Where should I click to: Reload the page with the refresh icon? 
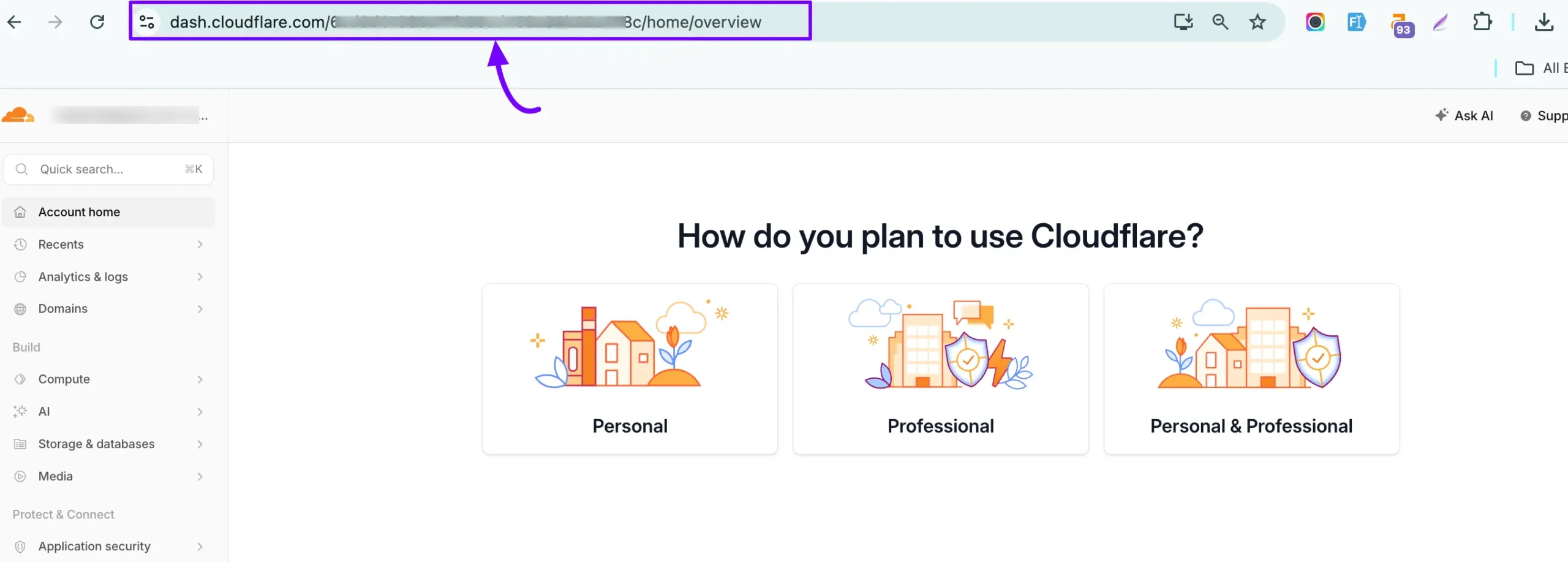point(97,22)
